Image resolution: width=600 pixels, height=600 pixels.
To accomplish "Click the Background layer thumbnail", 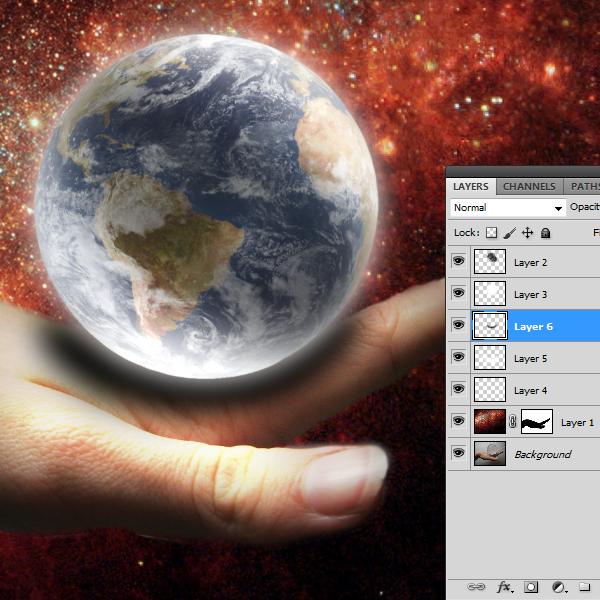I will (490, 453).
